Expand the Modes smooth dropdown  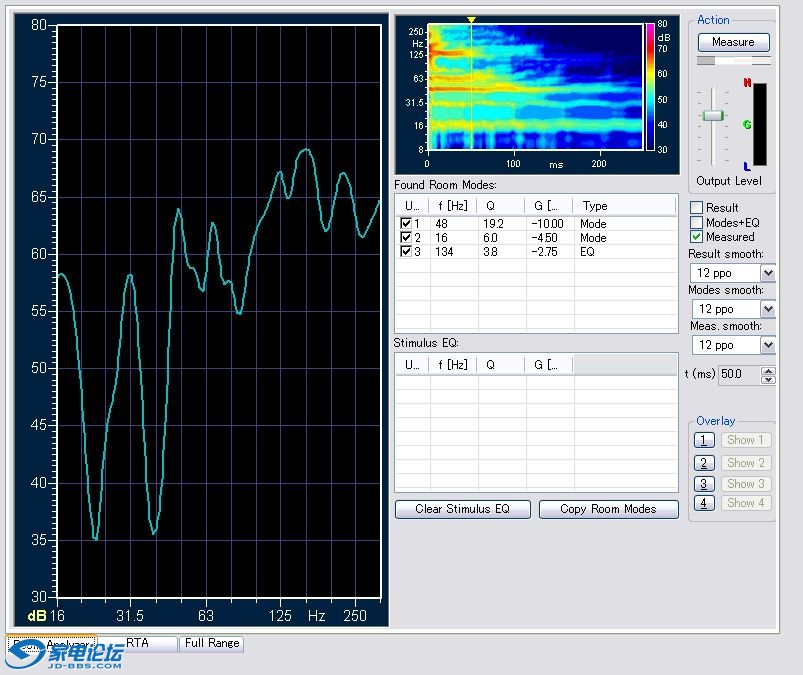coord(767,309)
